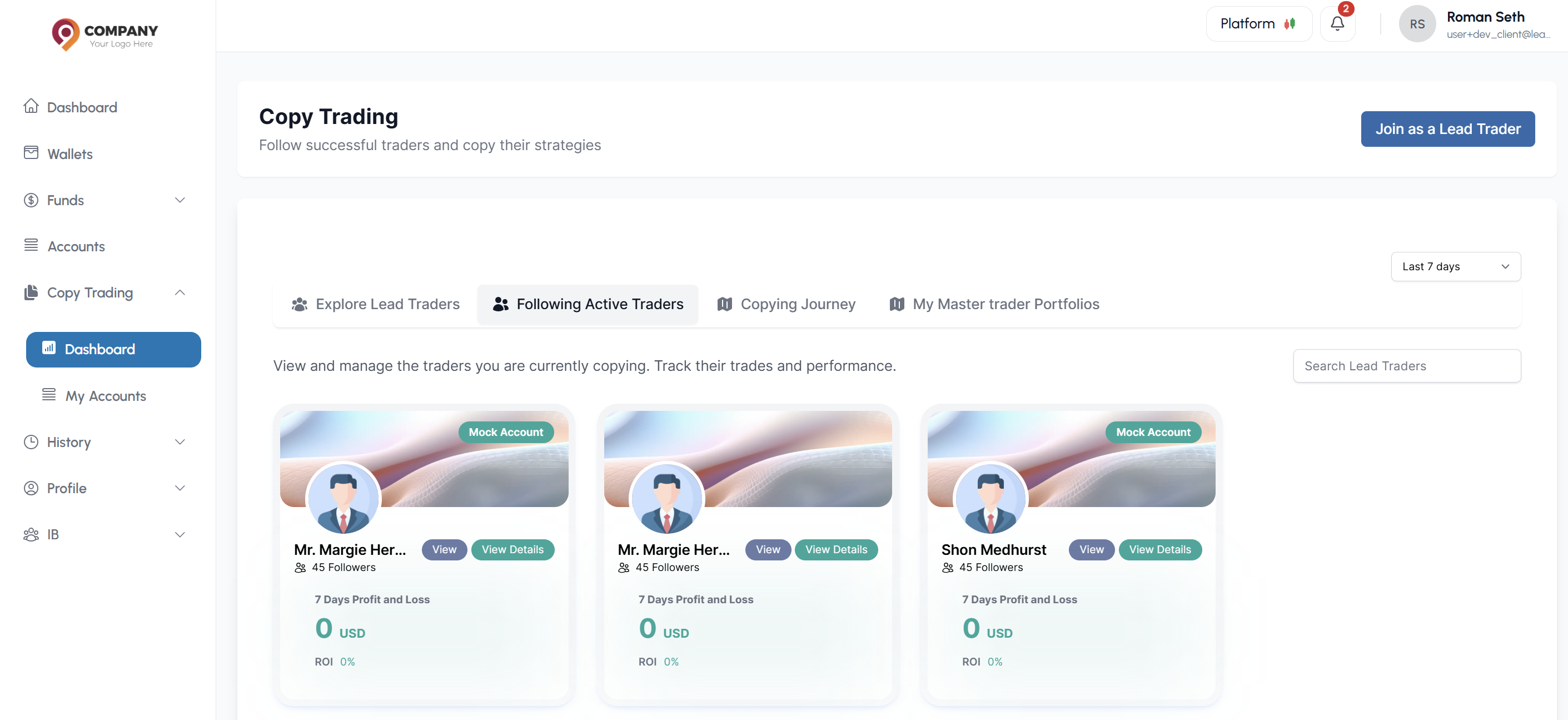Image resolution: width=1568 pixels, height=720 pixels.
Task: Open the Copying Journey tab
Action: pyautogui.click(x=786, y=304)
